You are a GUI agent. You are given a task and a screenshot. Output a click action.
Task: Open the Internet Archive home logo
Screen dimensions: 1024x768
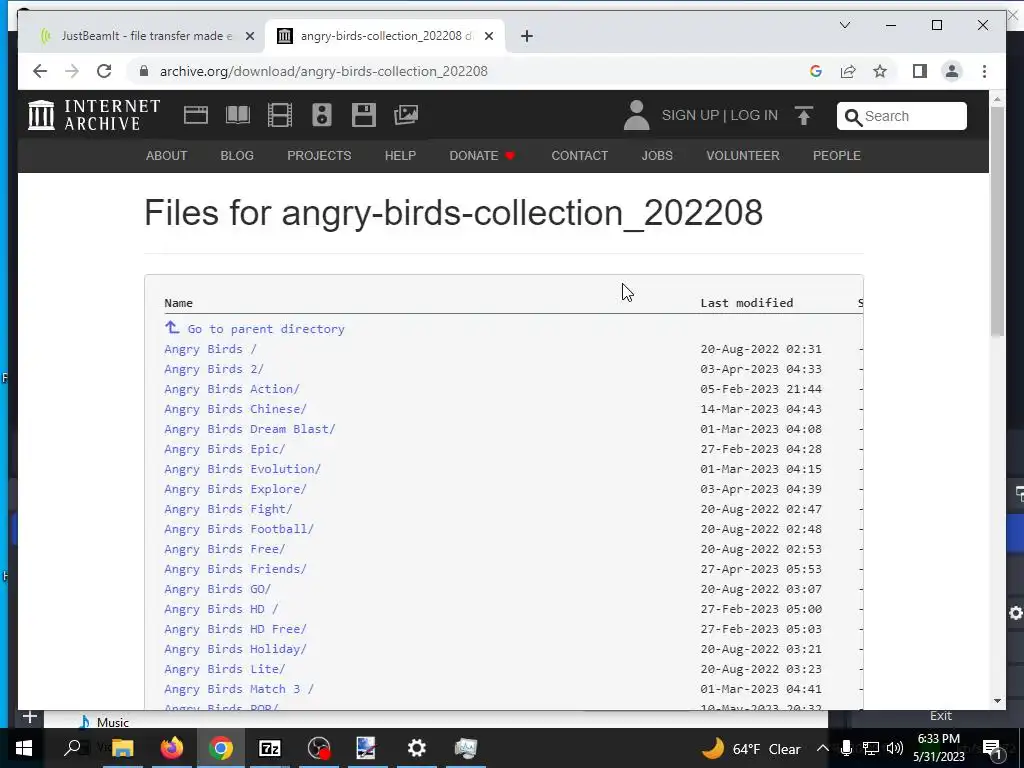(x=94, y=115)
